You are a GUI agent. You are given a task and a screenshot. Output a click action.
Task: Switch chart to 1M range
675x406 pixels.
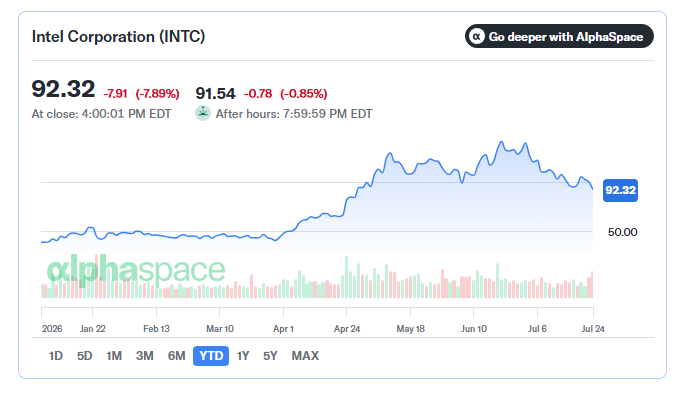tap(114, 356)
